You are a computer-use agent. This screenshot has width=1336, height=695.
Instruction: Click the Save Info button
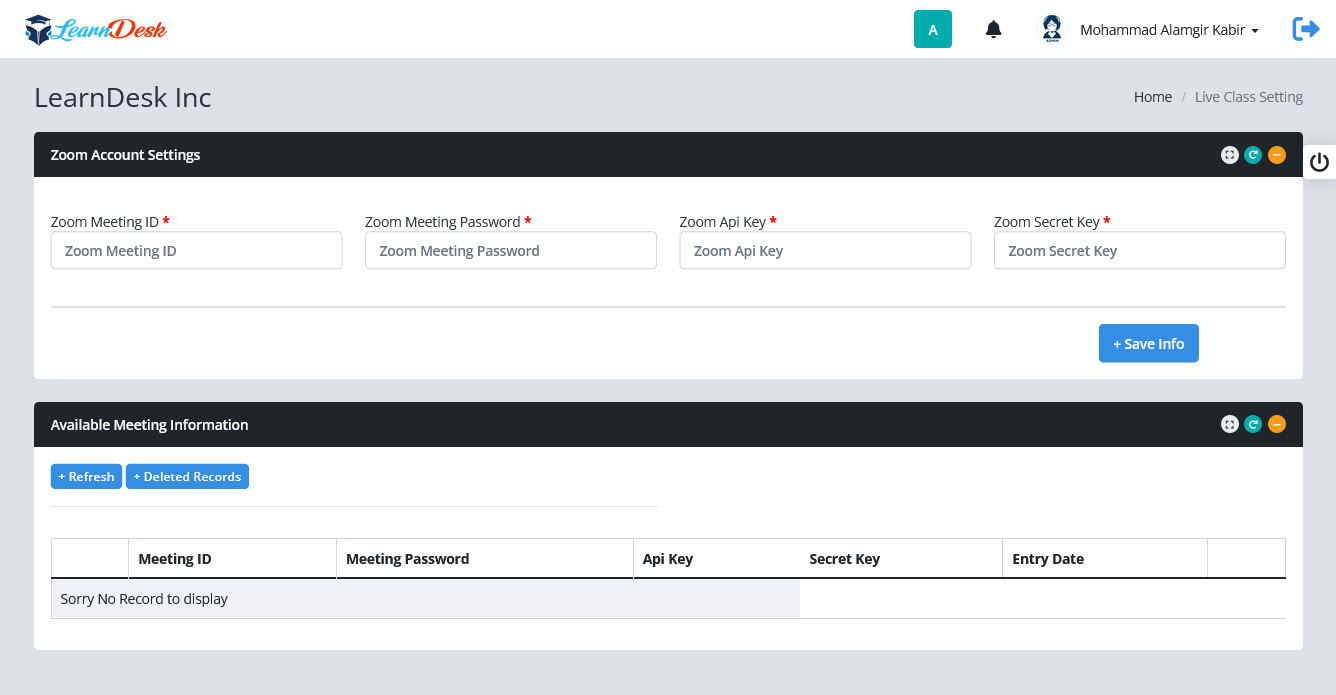1149,343
